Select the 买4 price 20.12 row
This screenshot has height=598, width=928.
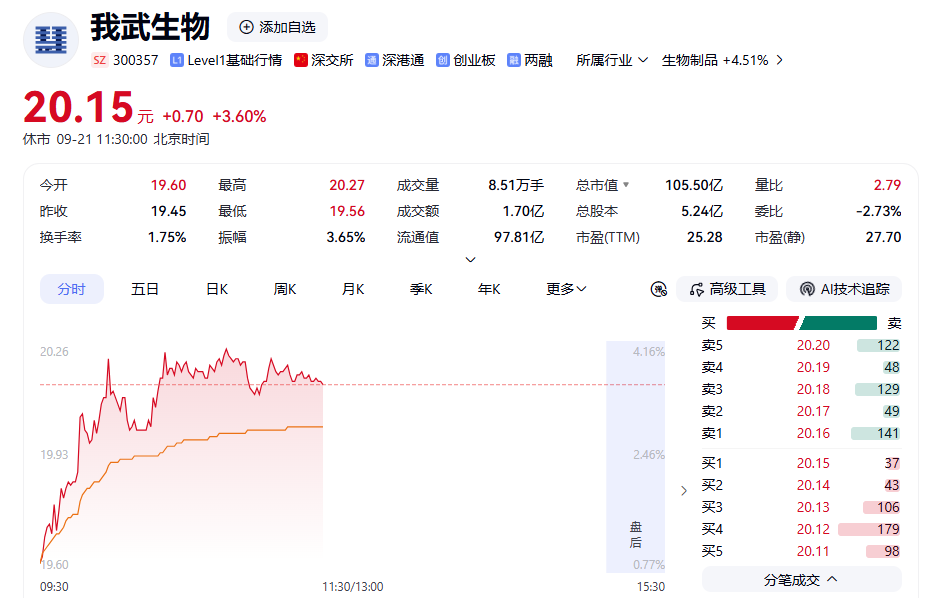(x=801, y=529)
